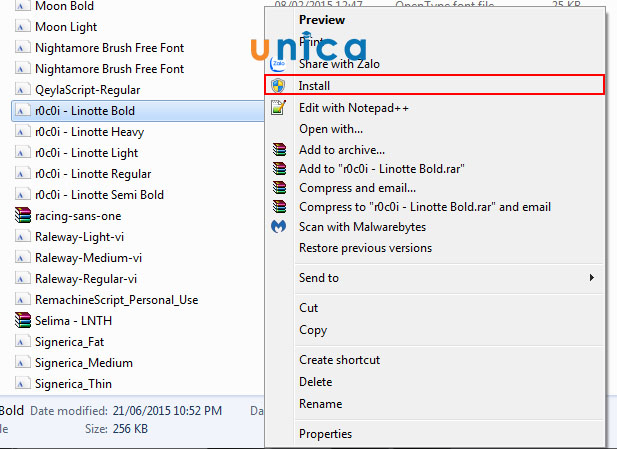Choose Add to "r0c0i - Linotte Bold.rar"
Viewport: 617px width, 449px height.
(x=382, y=169)
